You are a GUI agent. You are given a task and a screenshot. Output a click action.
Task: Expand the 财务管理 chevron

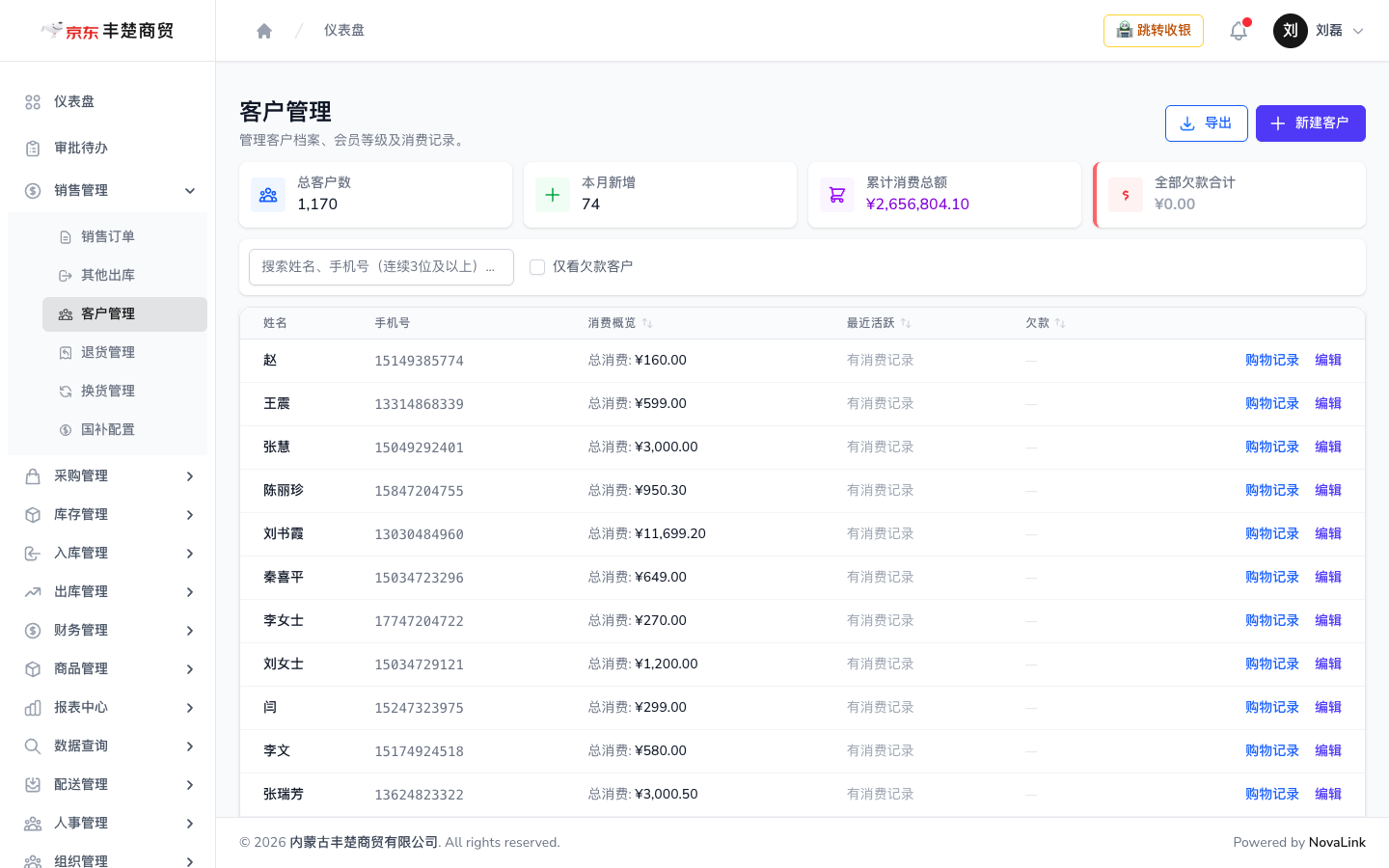pos(190,631)
